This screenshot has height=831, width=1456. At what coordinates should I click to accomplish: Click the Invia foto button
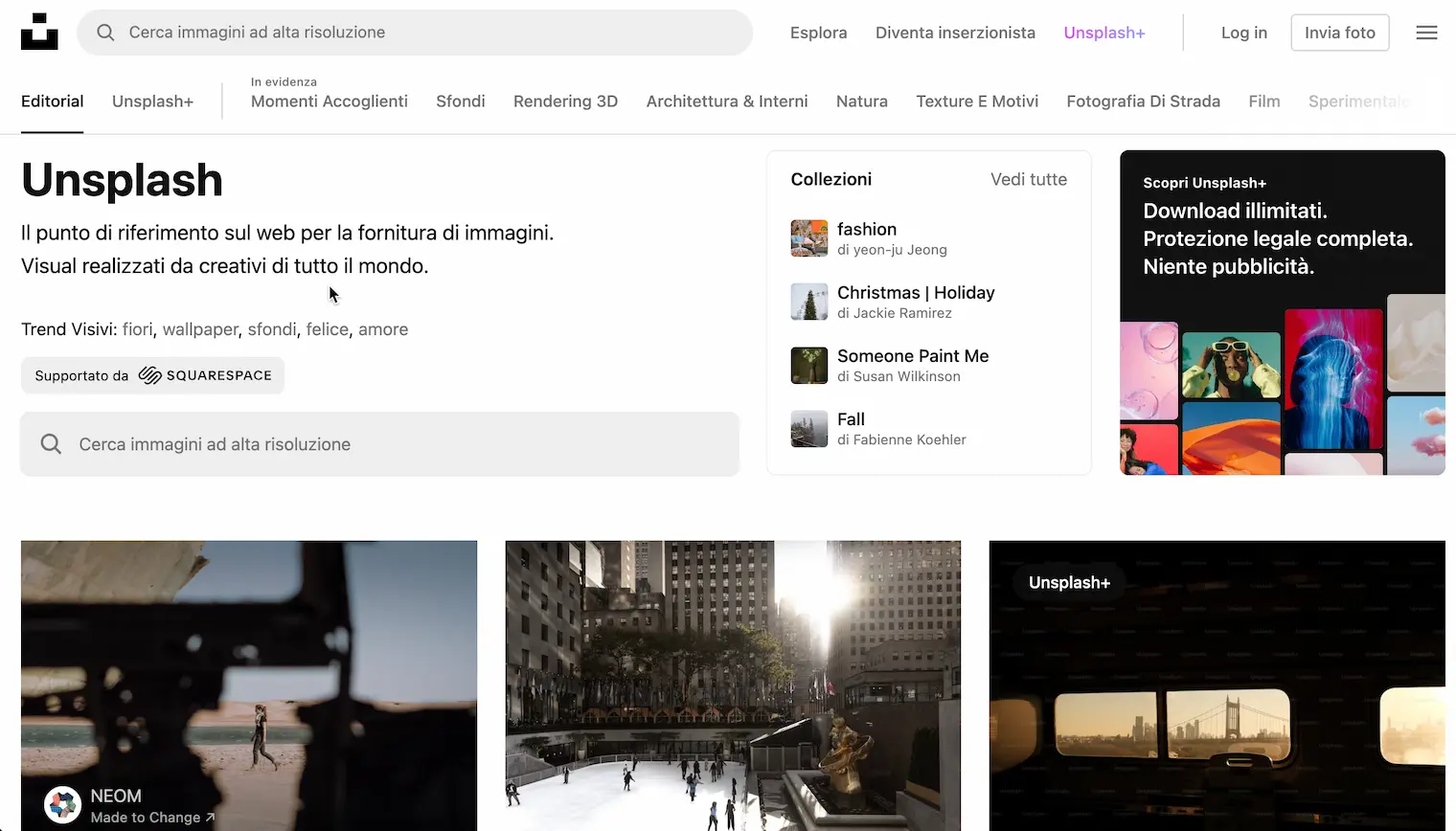(1340, 33)
